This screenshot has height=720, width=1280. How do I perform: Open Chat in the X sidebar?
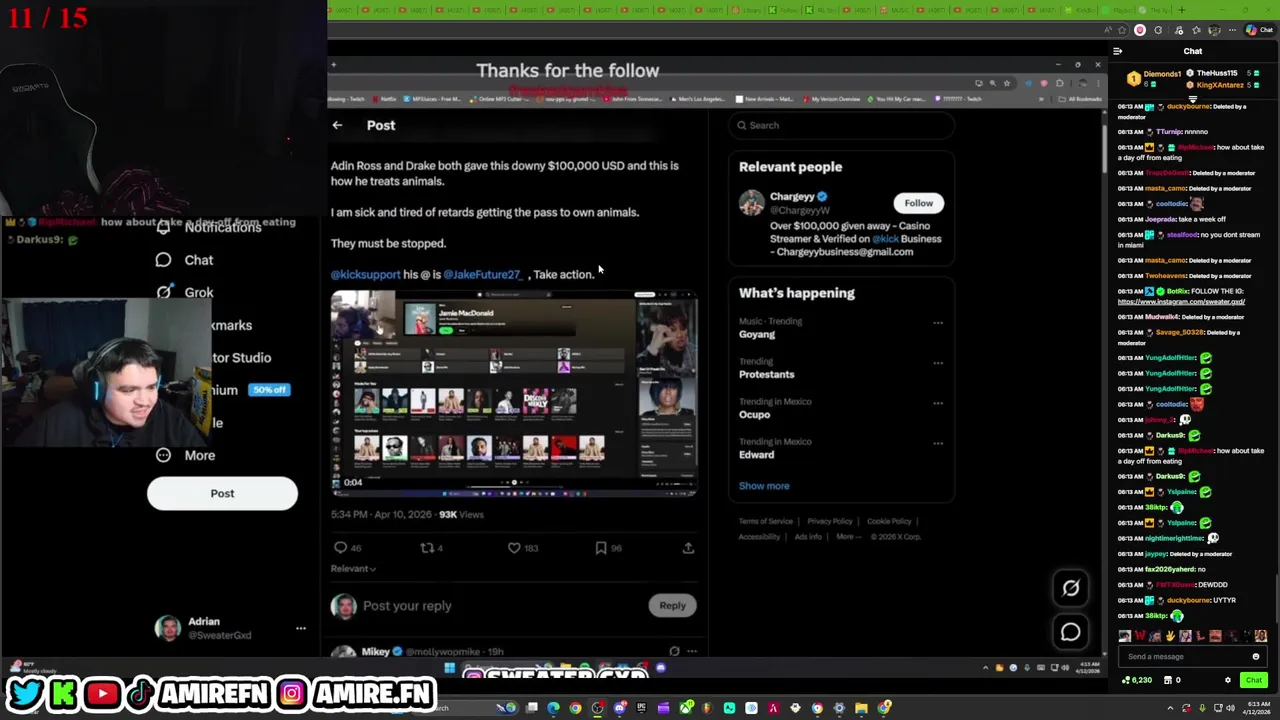click(x=185, y=260)
